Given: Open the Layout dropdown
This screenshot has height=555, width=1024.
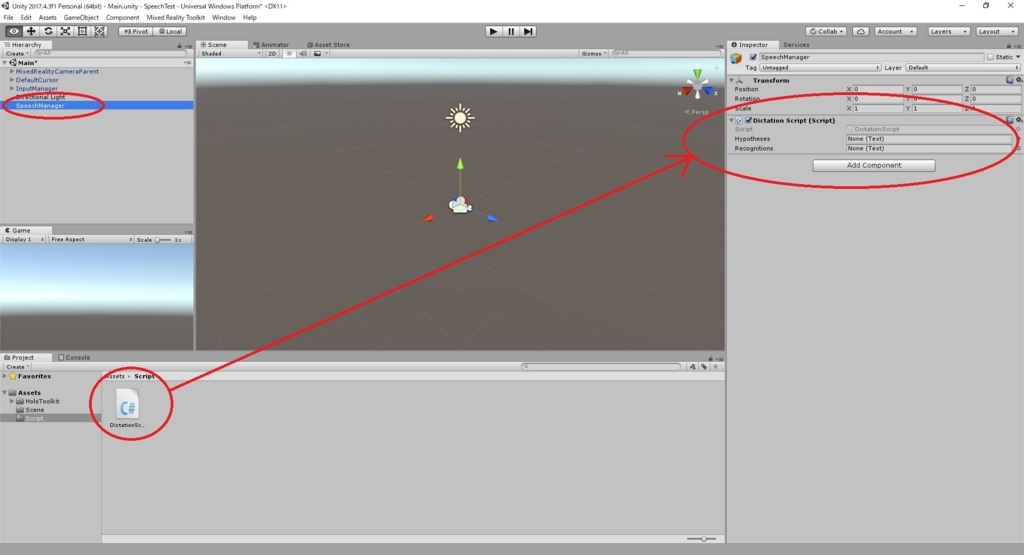Looking at the screenshot, I should (x=996, y=31).
